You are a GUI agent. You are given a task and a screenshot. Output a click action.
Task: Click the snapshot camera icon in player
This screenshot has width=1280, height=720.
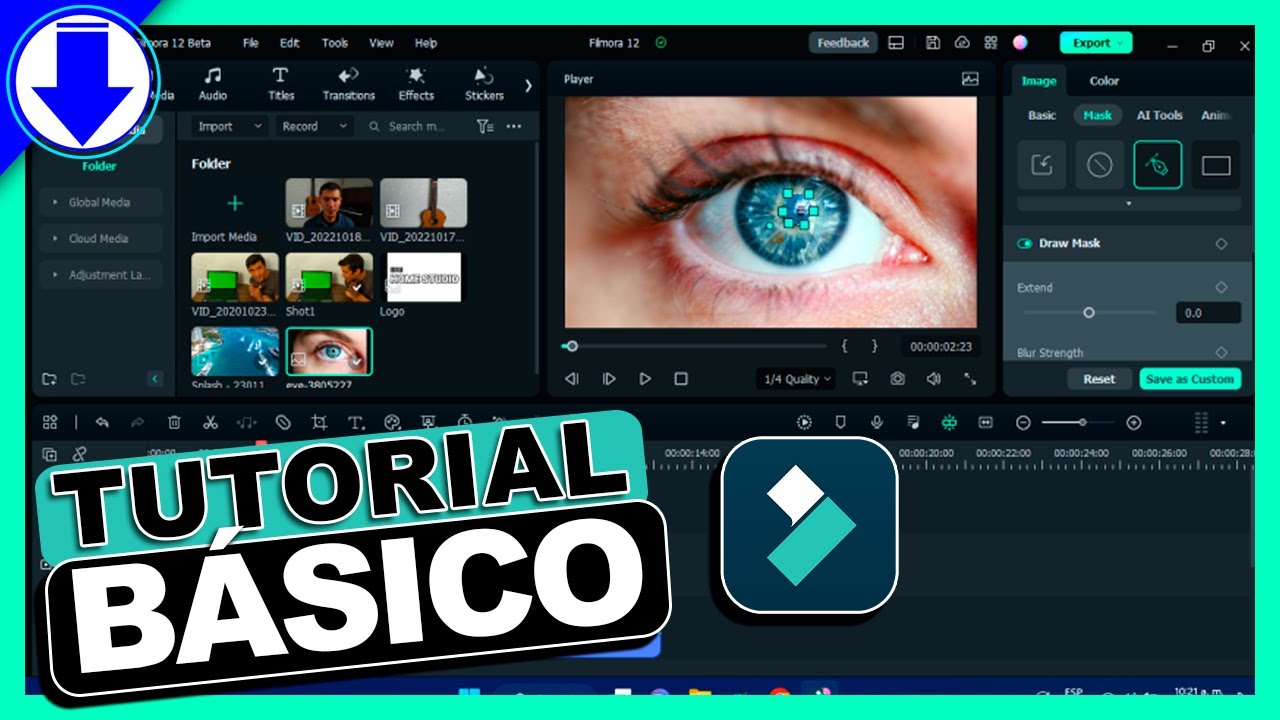click(898, 379)
